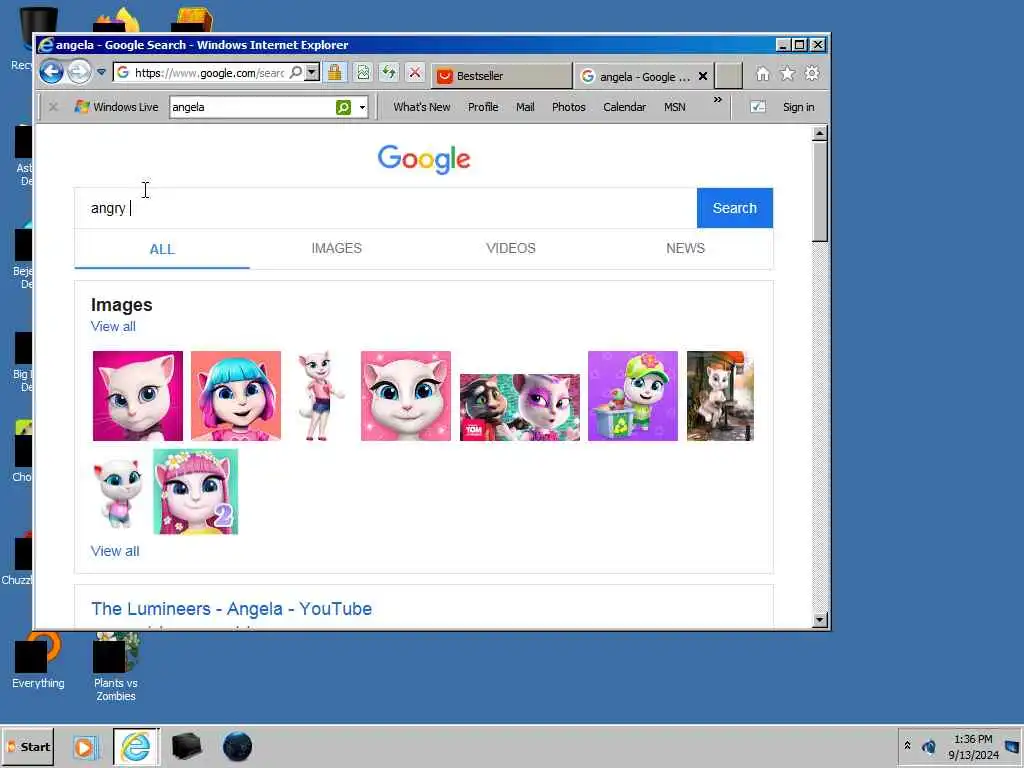Open the baby Angela white-background thumbnail

[118, 493]
